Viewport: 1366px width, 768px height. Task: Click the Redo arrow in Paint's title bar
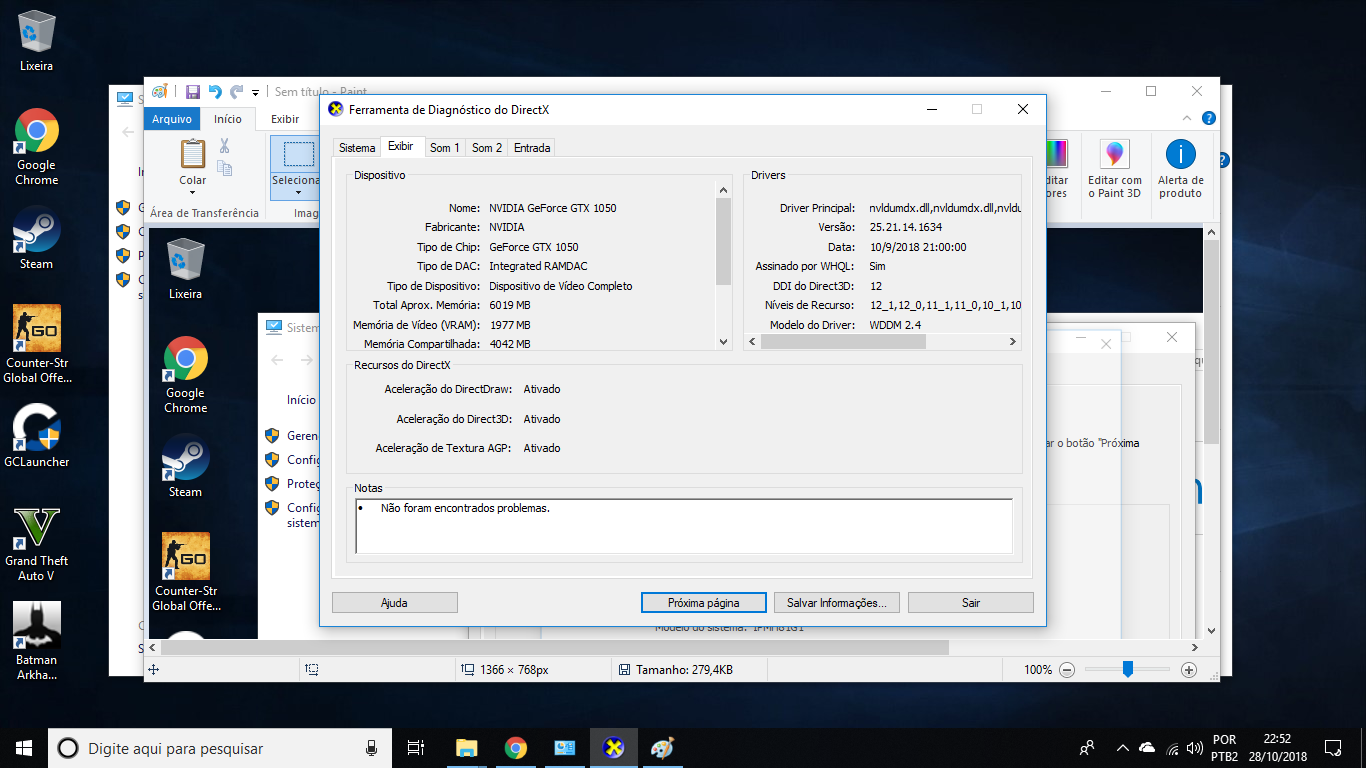pyautogui.click(x=237, y=92)
